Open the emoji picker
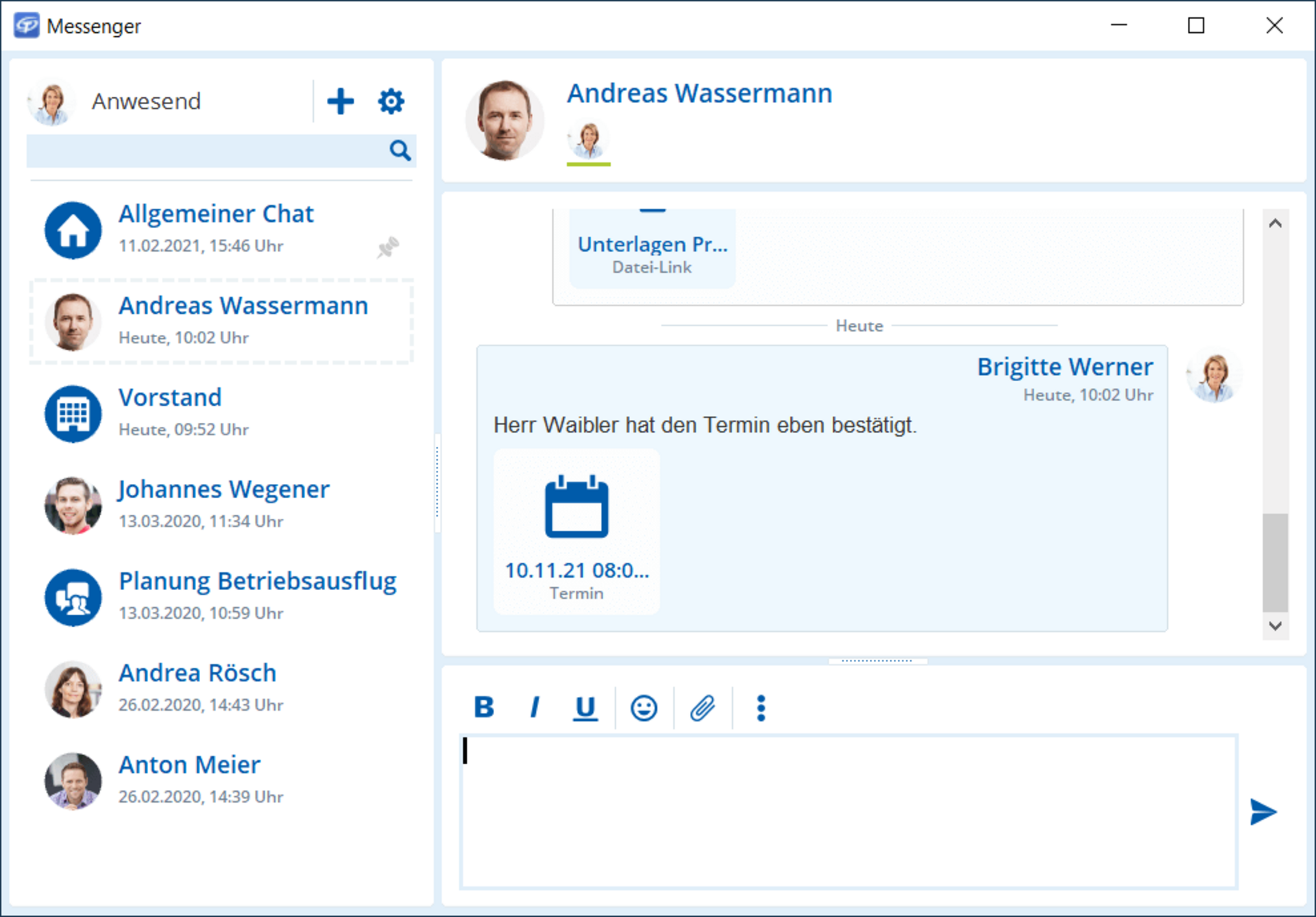1316x917 pixels. 644,707
